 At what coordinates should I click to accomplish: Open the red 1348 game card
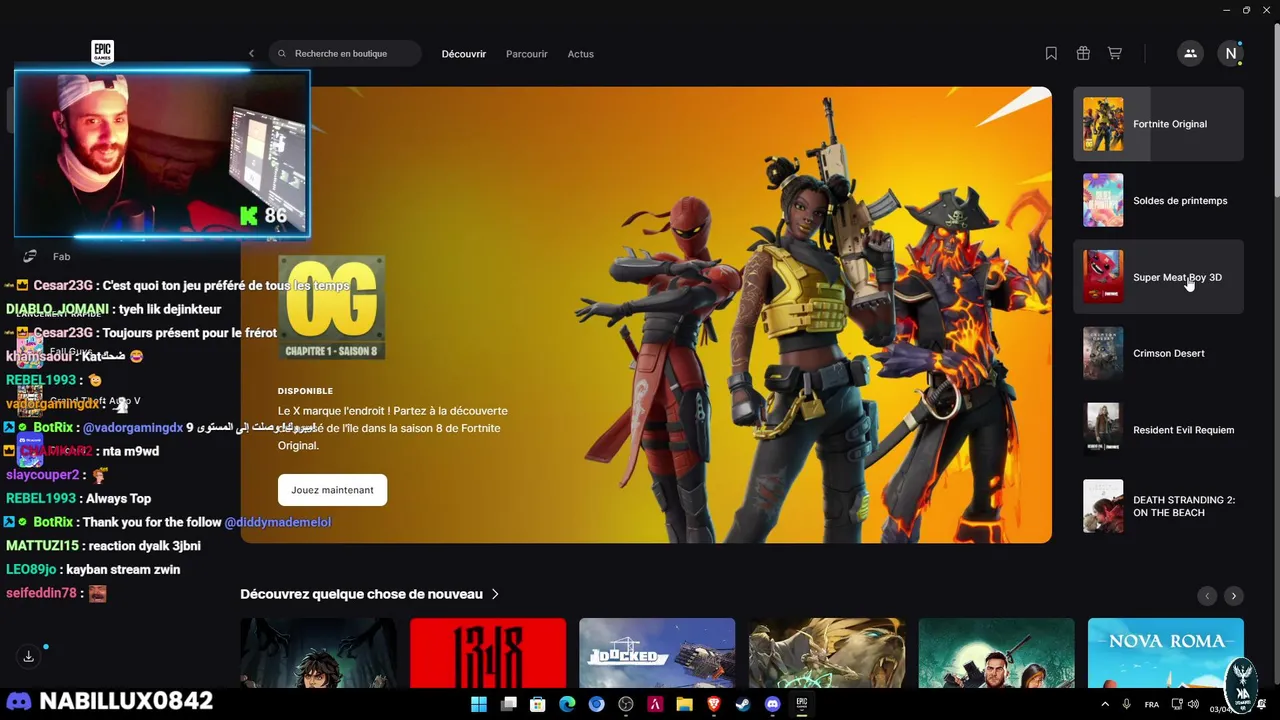click(x=488, y=653)
